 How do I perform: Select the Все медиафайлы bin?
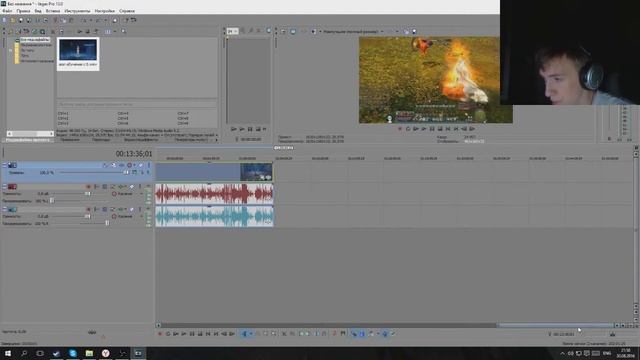tap(35, 40)
